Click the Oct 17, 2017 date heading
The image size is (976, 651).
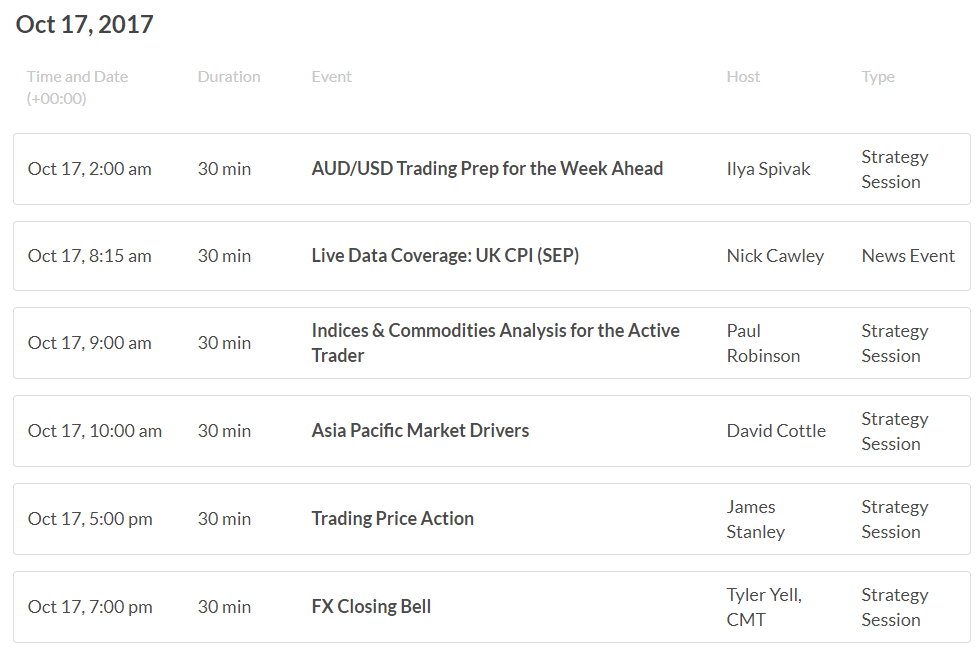[x=84, y=24]
